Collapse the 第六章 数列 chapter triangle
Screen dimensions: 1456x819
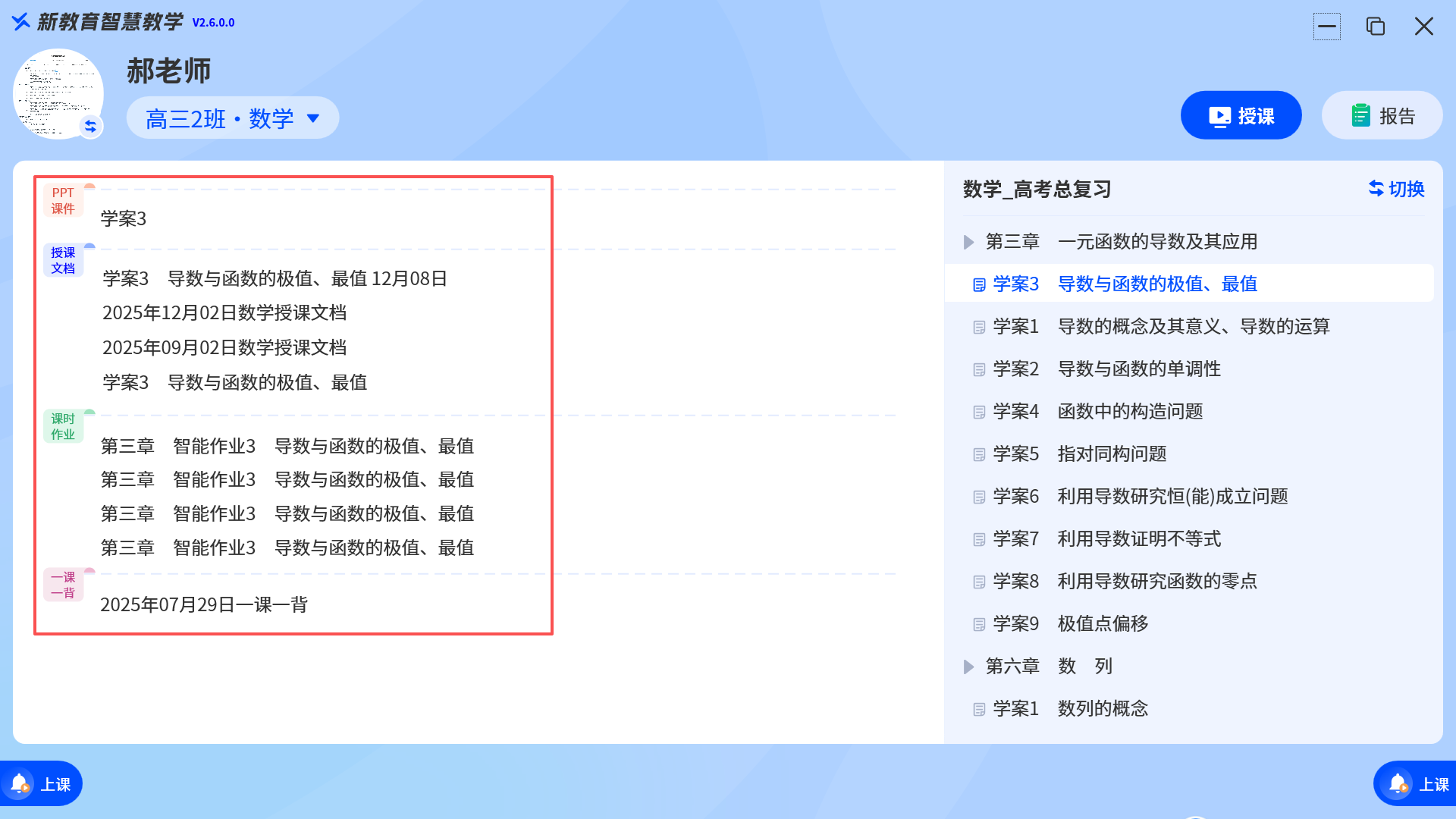point(968,667)
